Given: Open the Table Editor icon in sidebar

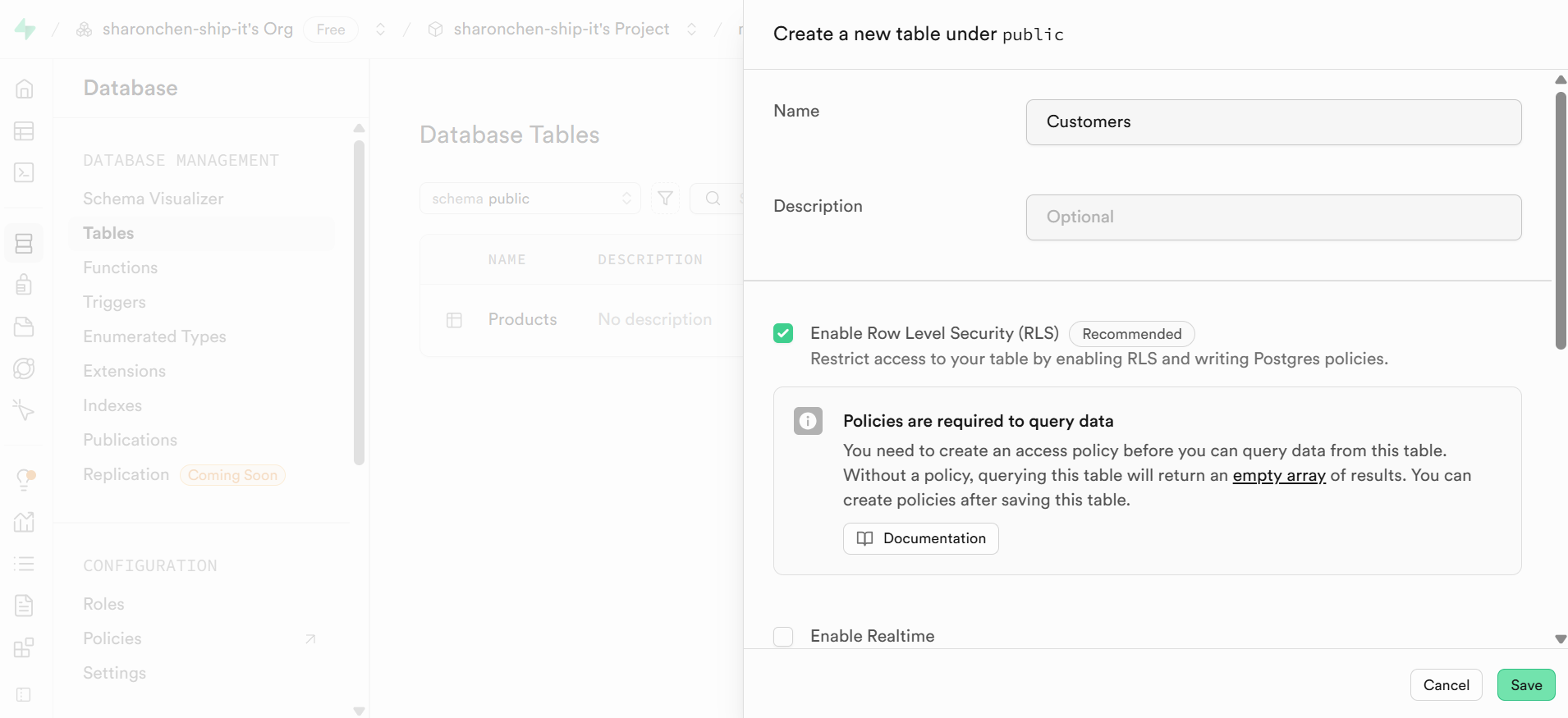Looking at the screenshot, I should pyautogui.click(x=24, y=131).
